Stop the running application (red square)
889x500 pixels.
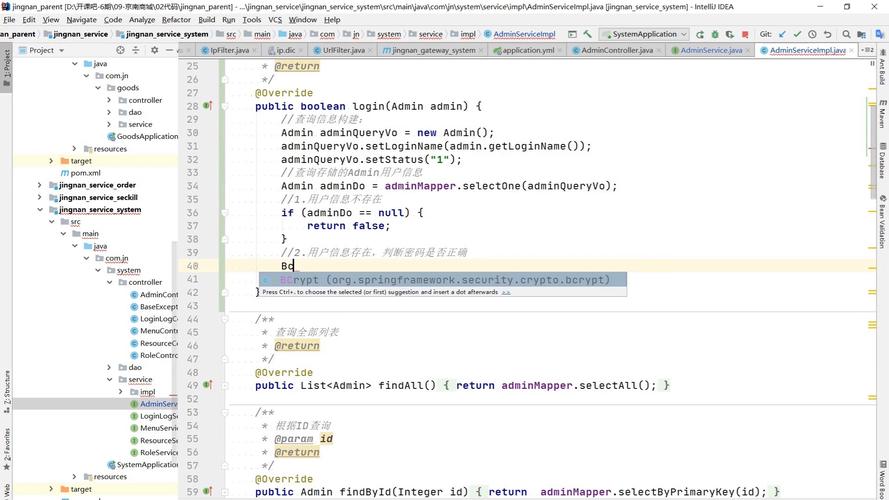(745, 34)
